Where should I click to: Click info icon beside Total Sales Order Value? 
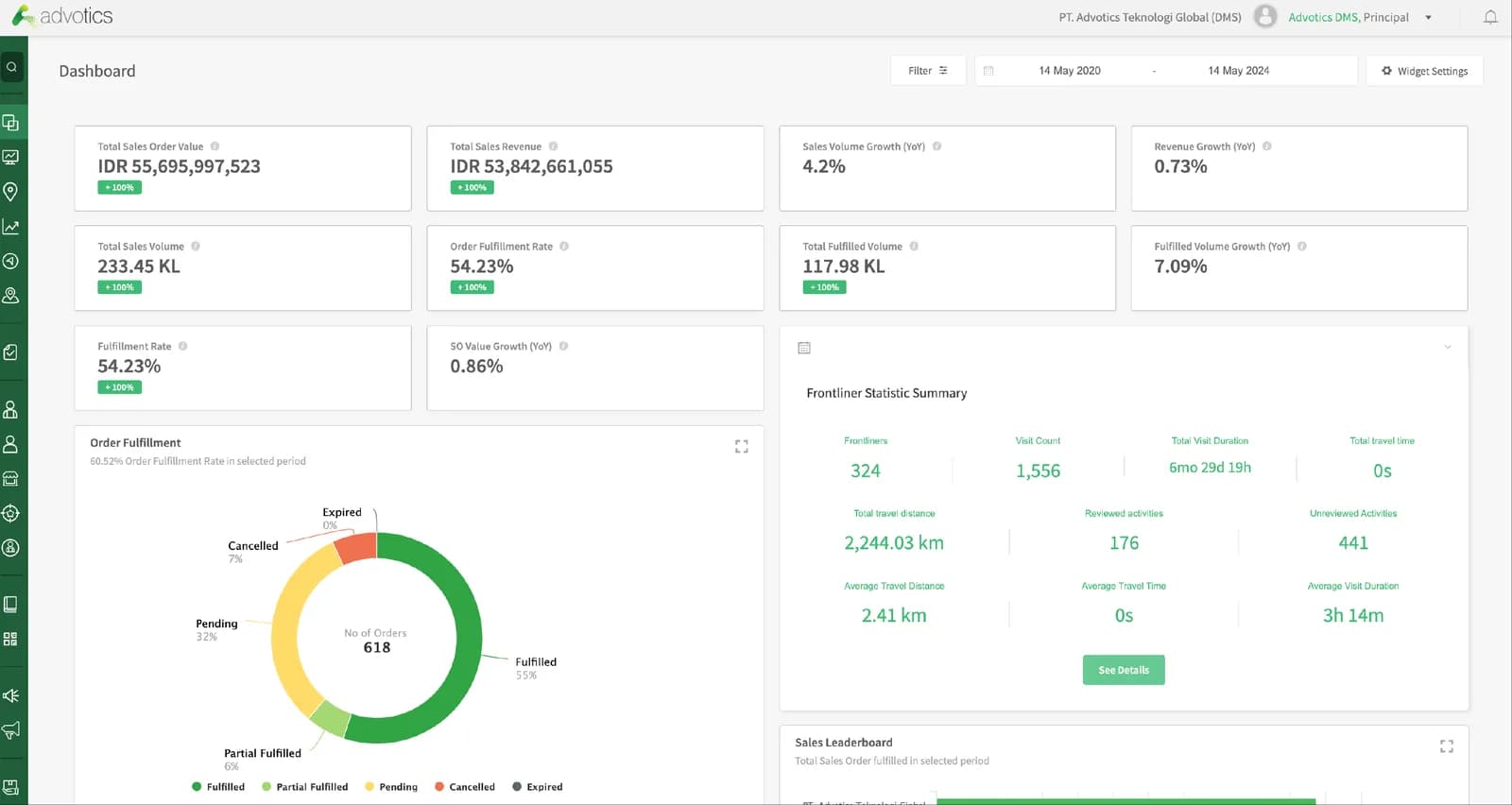(215, 146)
